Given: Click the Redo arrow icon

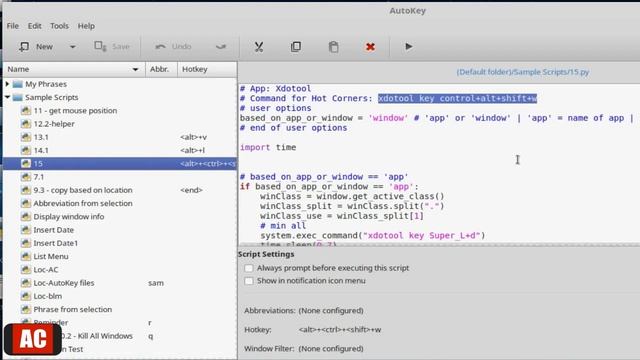Looking at the screenshot, I should click(221, 47).
